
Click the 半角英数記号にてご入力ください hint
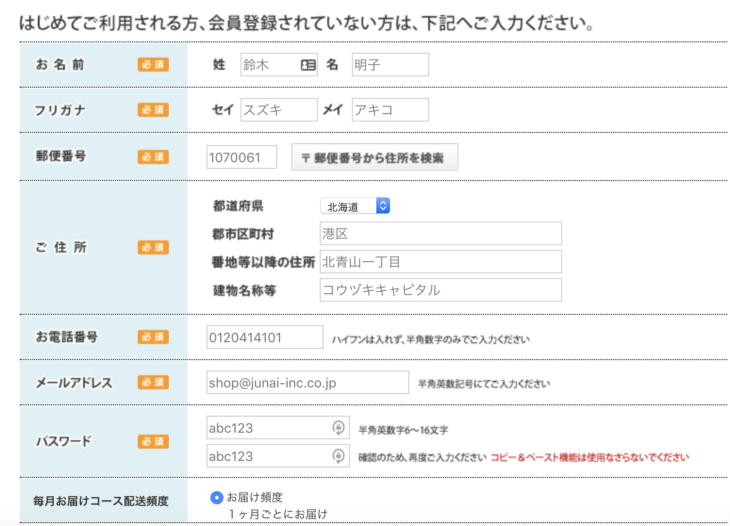coord(484,384)
